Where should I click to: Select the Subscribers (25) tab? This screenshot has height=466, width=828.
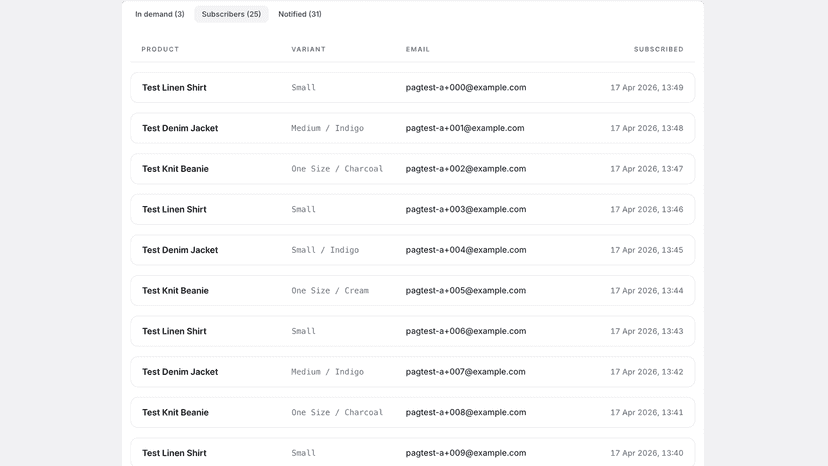pos(231,14)
